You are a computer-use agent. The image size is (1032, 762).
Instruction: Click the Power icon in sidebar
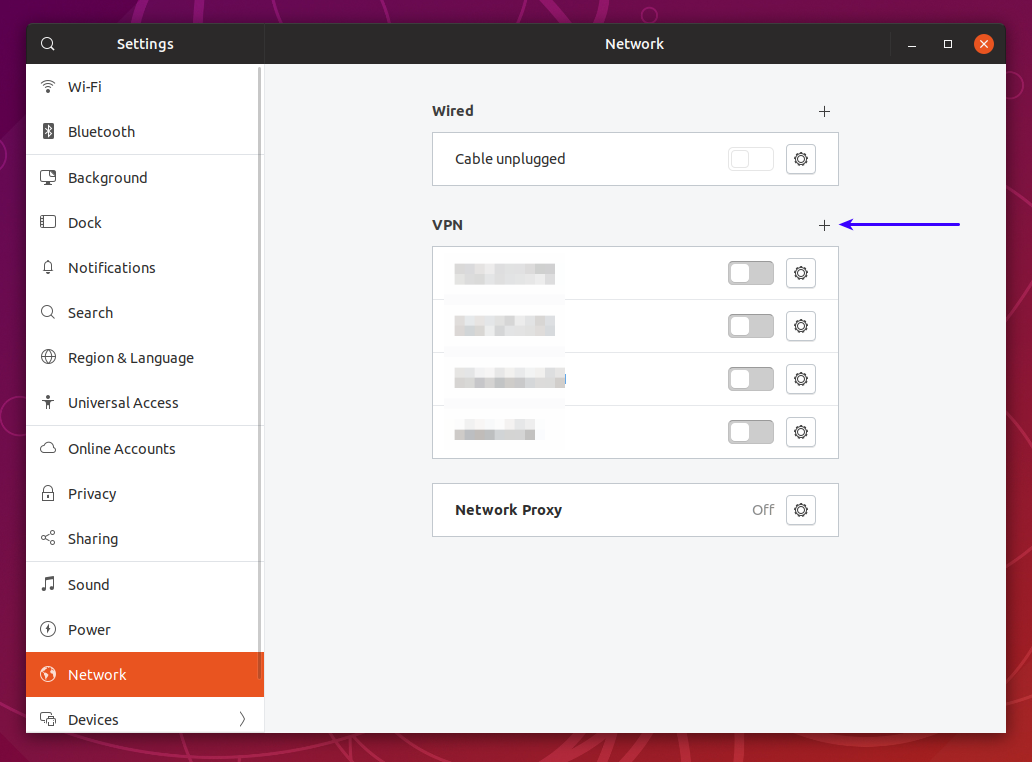click(x=48, y=629)
